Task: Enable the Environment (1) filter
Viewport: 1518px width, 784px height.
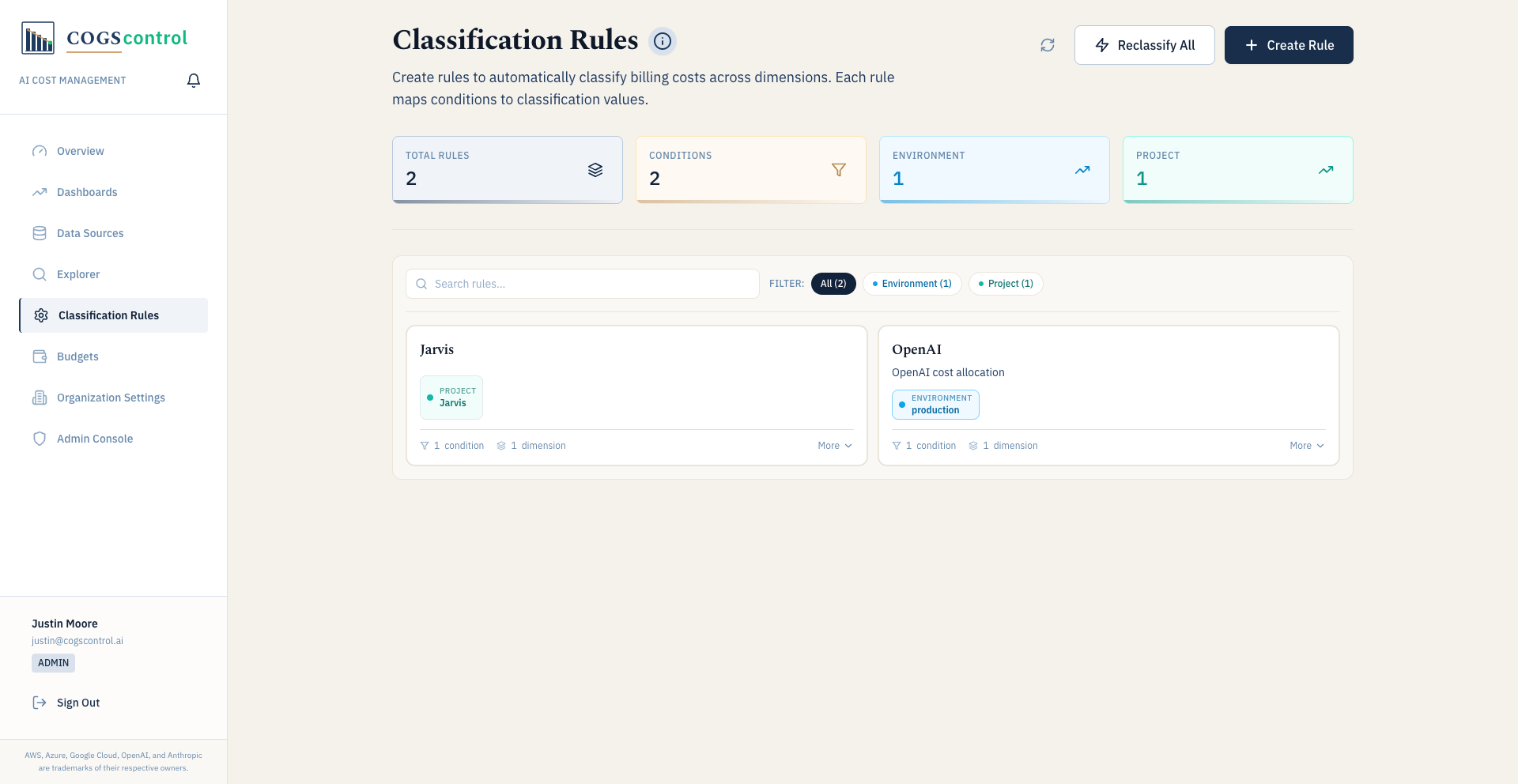Action: click(912, 284)
